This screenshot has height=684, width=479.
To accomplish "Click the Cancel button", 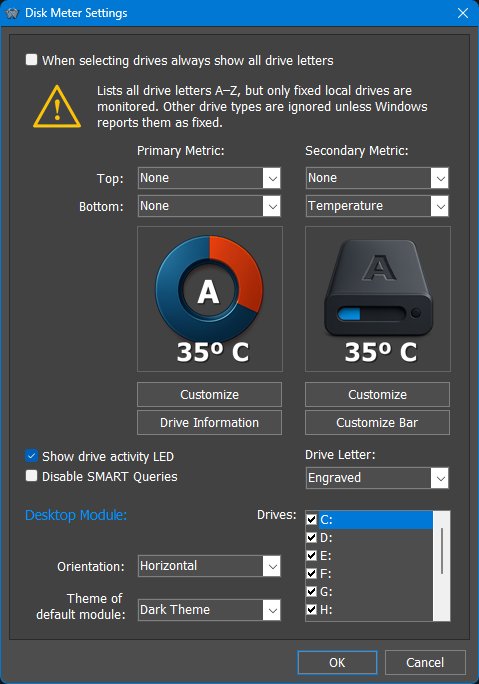I will (x=425, y=663).
